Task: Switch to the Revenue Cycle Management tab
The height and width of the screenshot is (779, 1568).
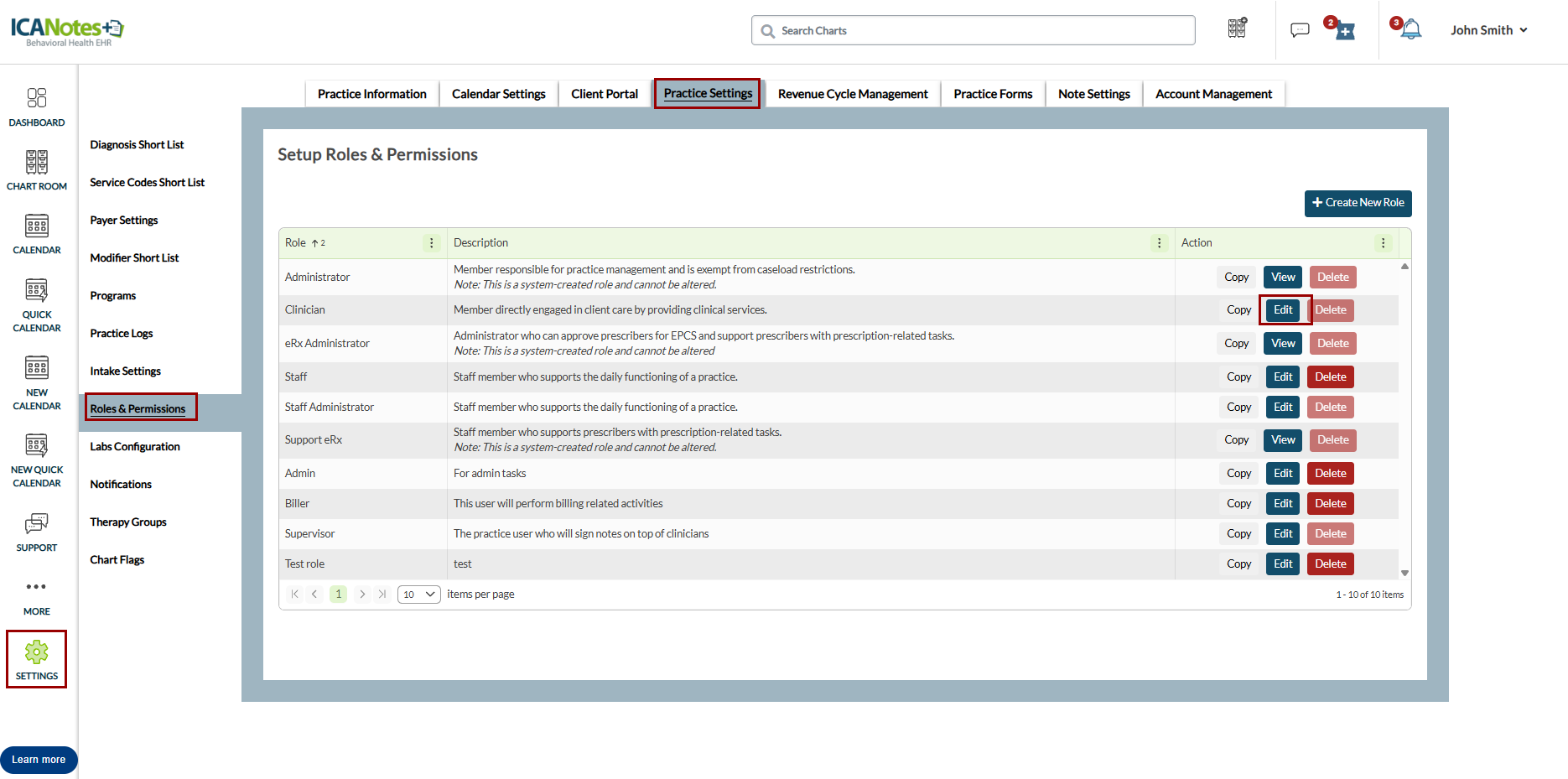Action: pyautogui.click(x=852, y=94)
